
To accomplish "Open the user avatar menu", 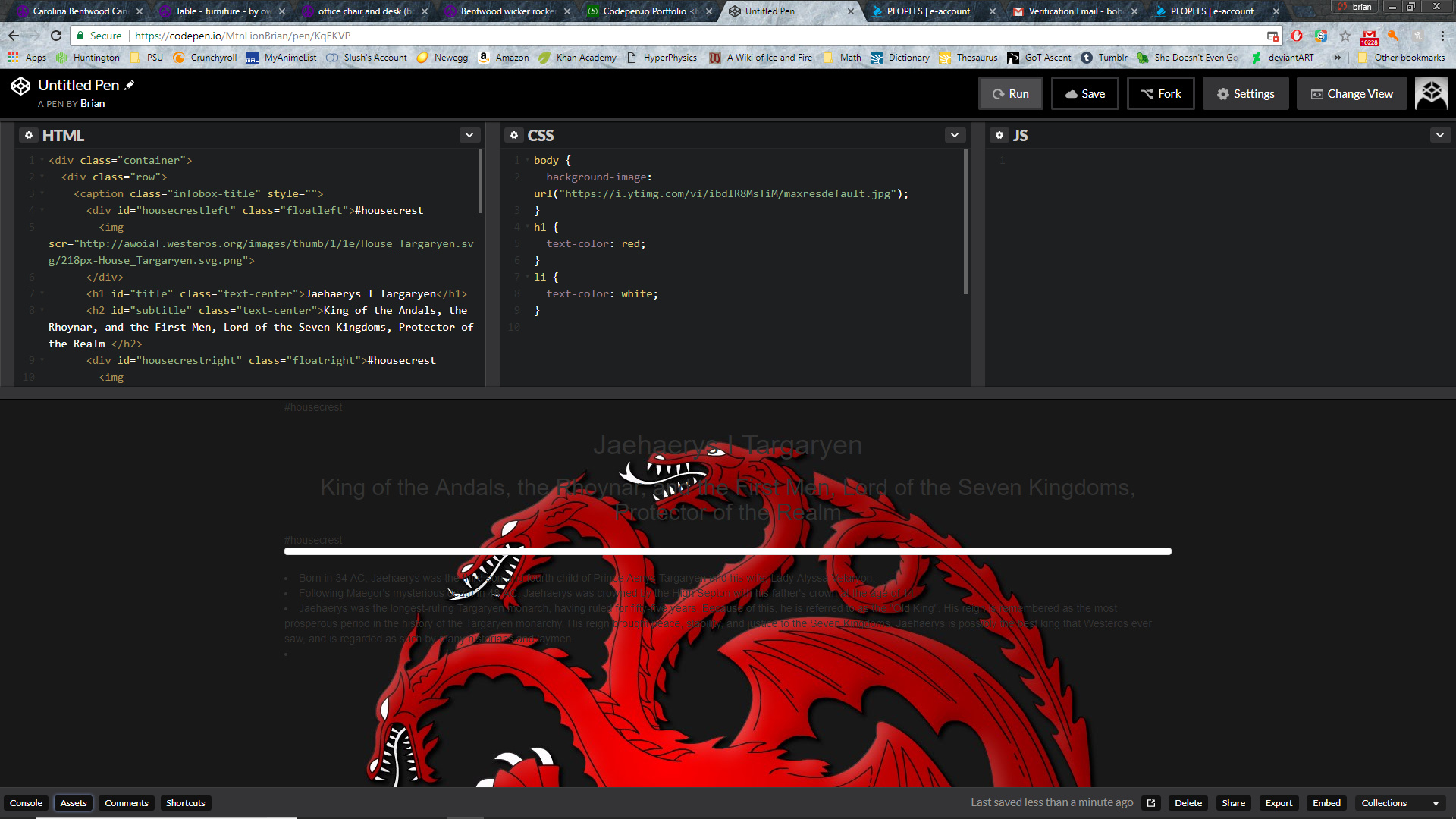I will [x=1432, y=93].
